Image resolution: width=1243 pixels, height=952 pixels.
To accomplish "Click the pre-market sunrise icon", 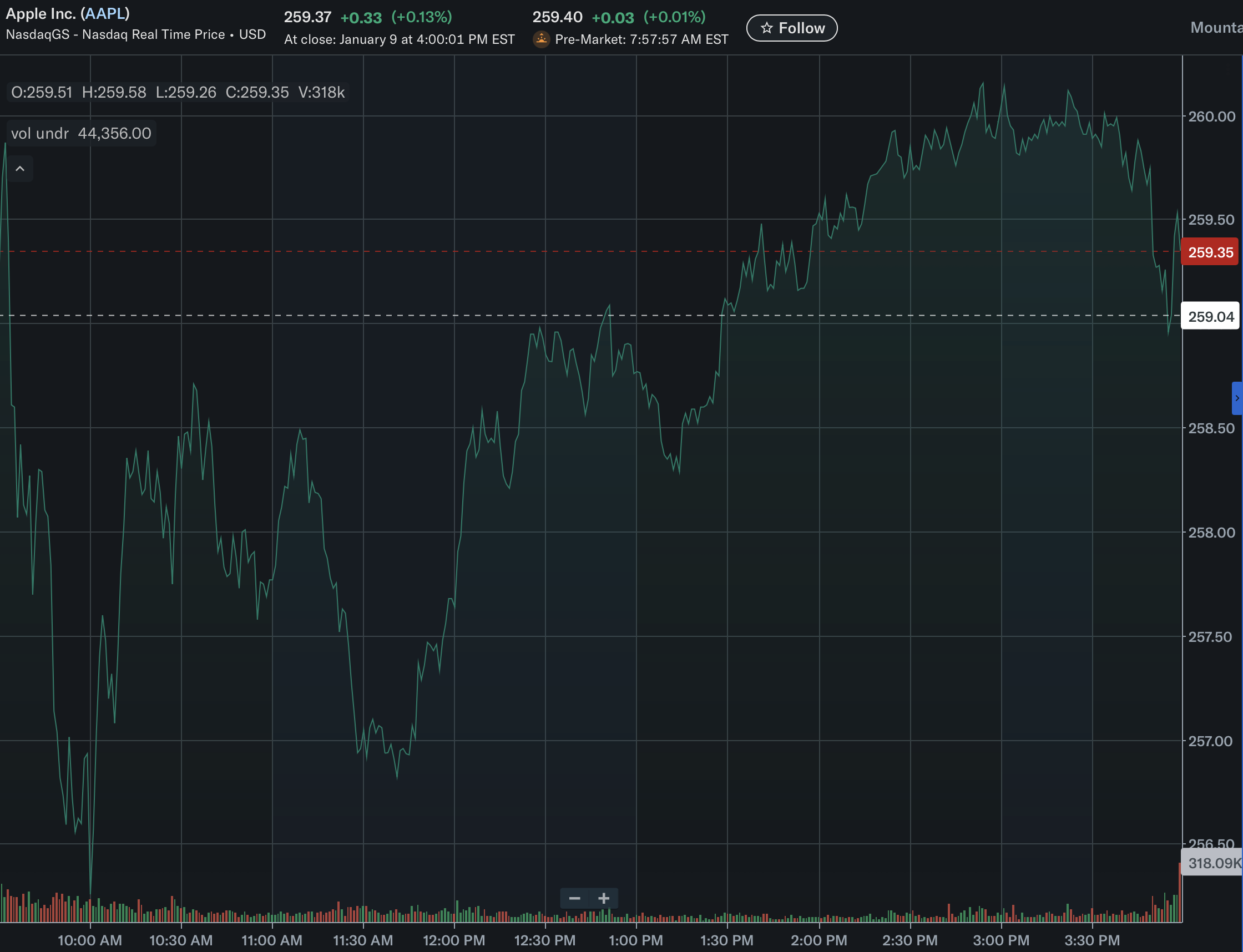I will tap(541, 39).
